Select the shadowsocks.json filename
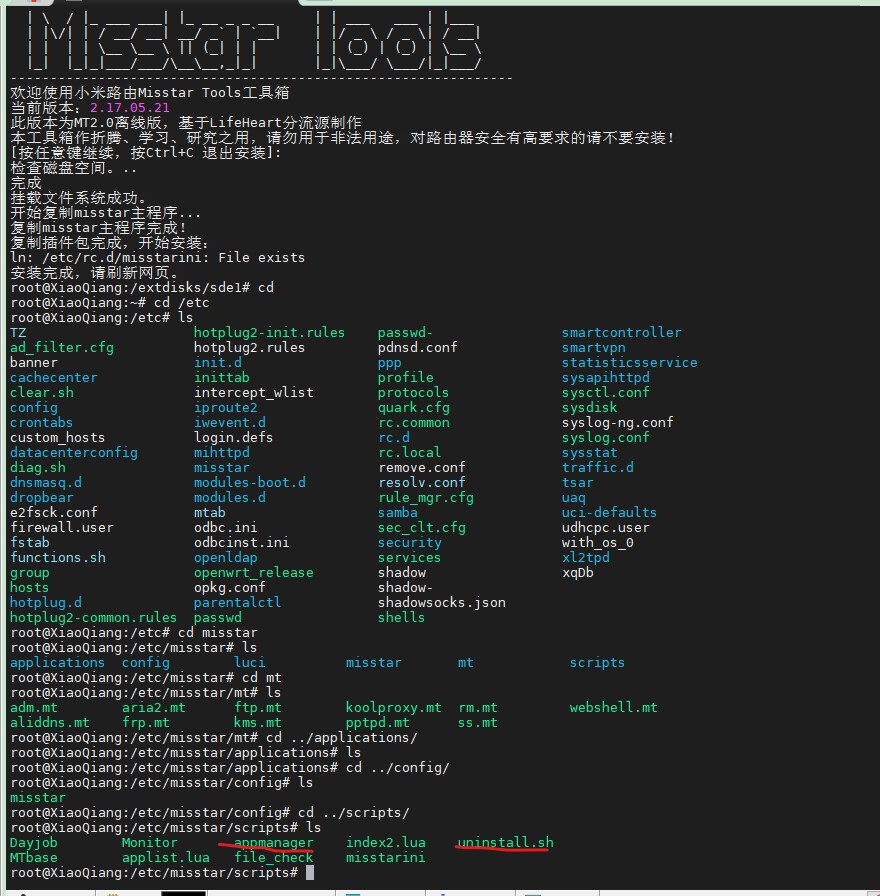The height and width of the screenshot is (896, 880). 440,602
